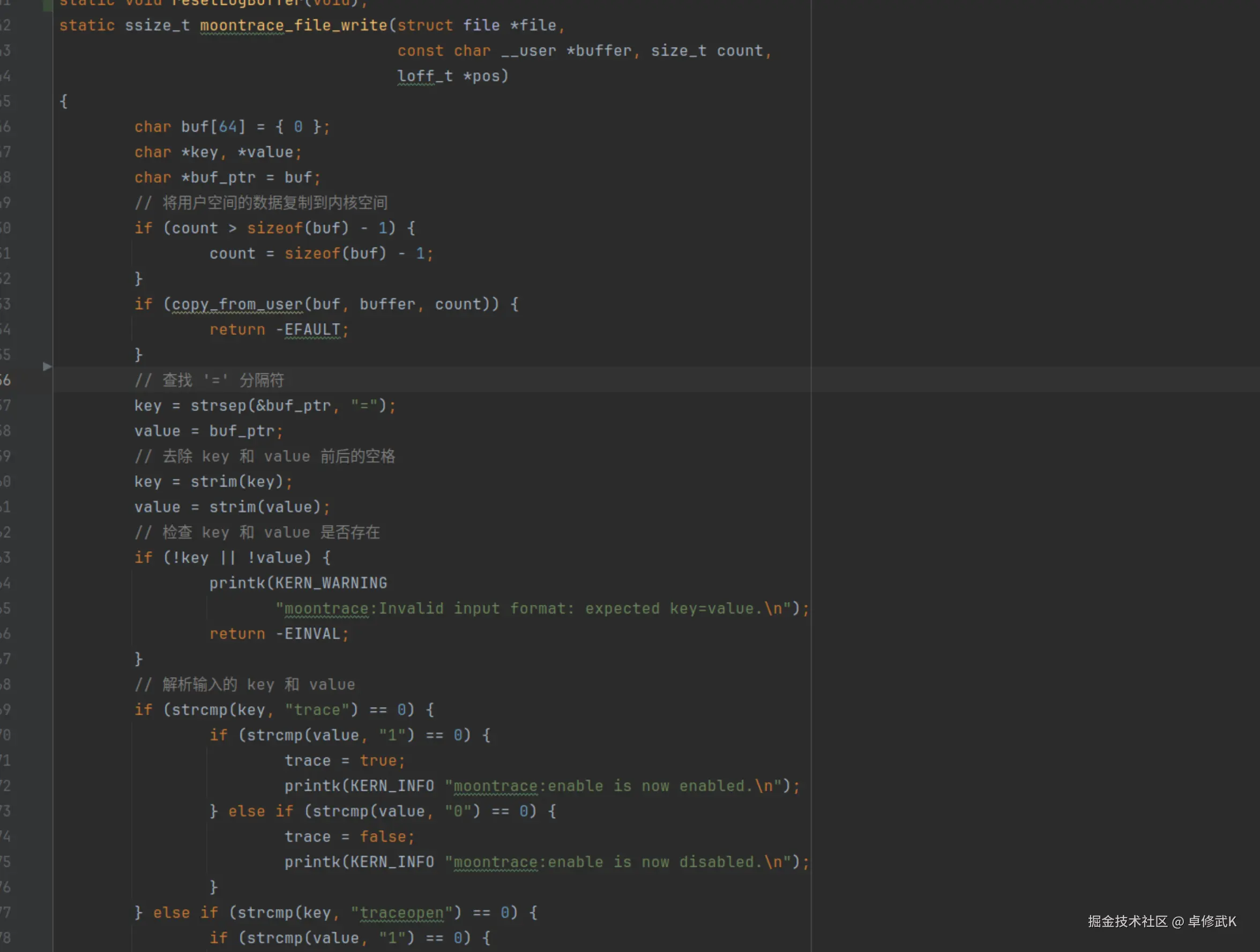Click the underlined EFAULT constant
1260x952 pixels.
click(312, 329)
